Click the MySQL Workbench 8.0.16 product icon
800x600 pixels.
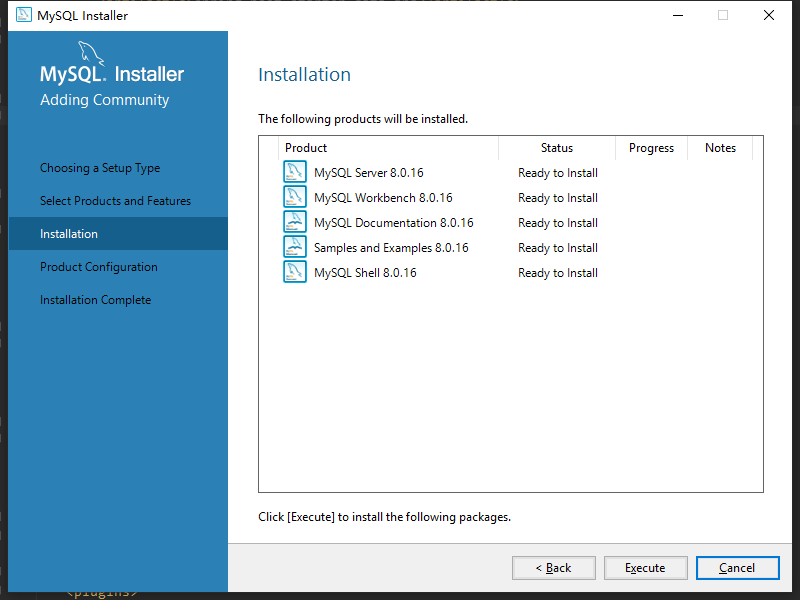pyautogui.click(x=295, y=197)
